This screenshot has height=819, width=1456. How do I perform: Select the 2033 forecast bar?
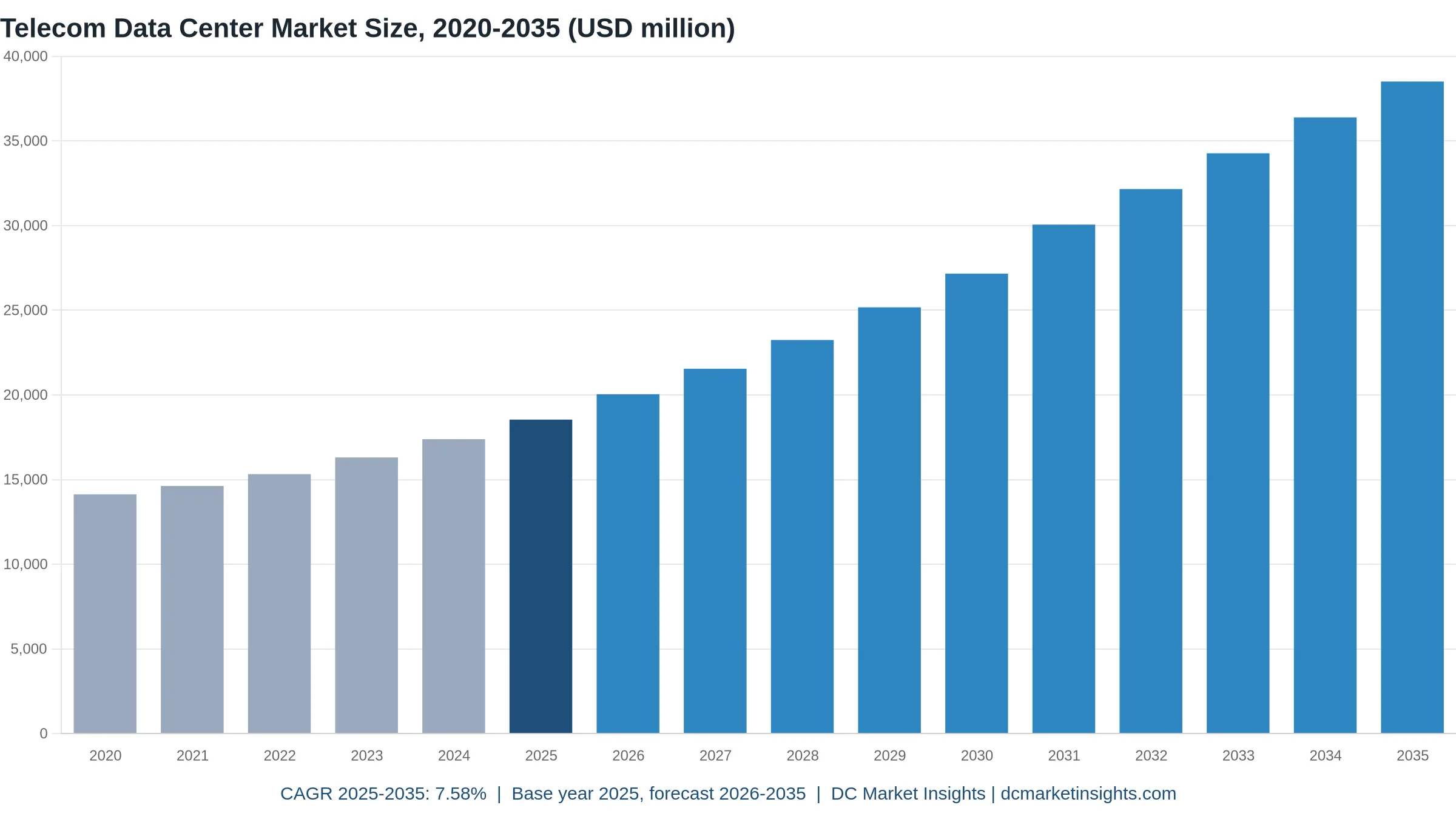(x=1238, y=443)
